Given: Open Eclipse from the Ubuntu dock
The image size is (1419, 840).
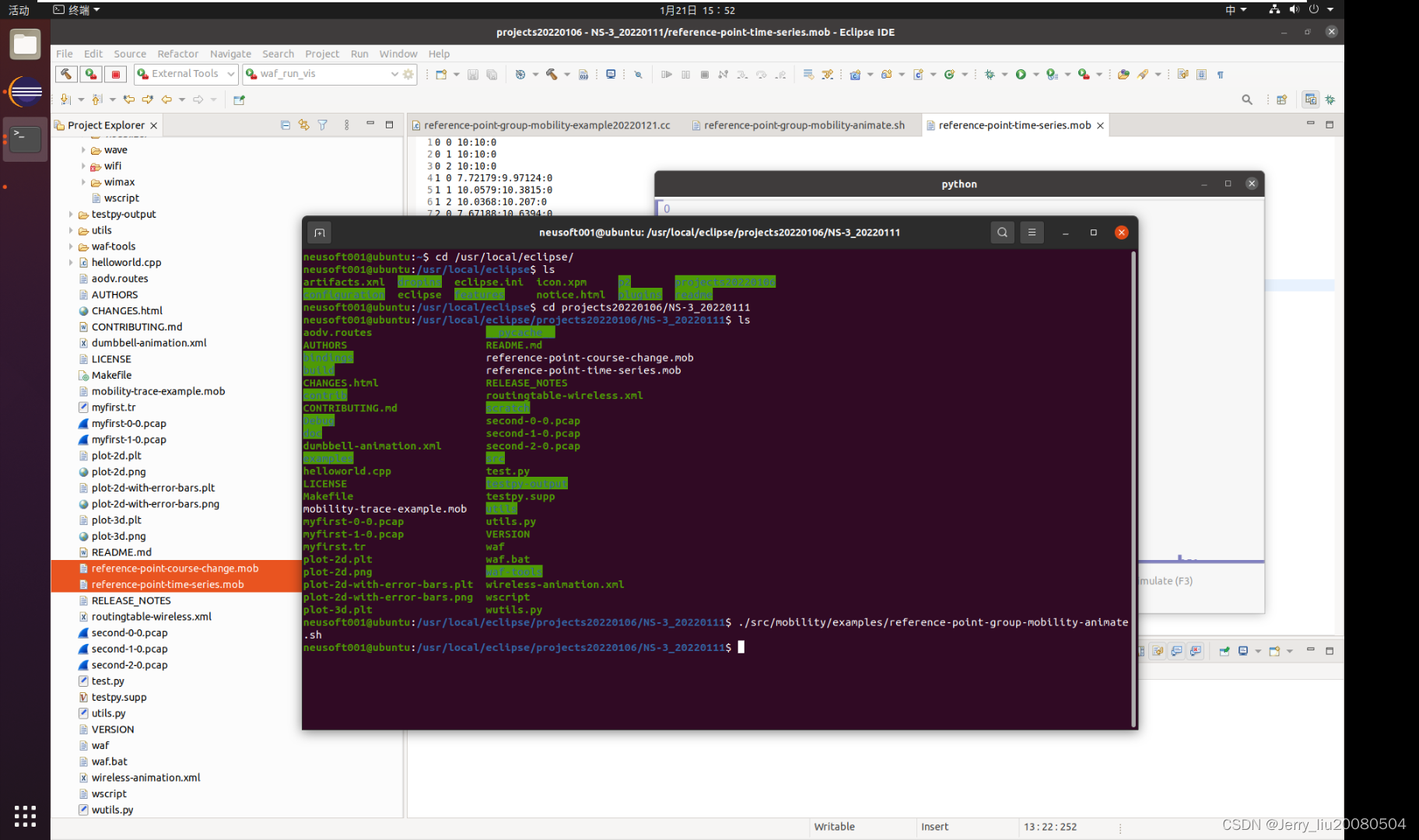Looking at the screenshot, I should [25, 93].
